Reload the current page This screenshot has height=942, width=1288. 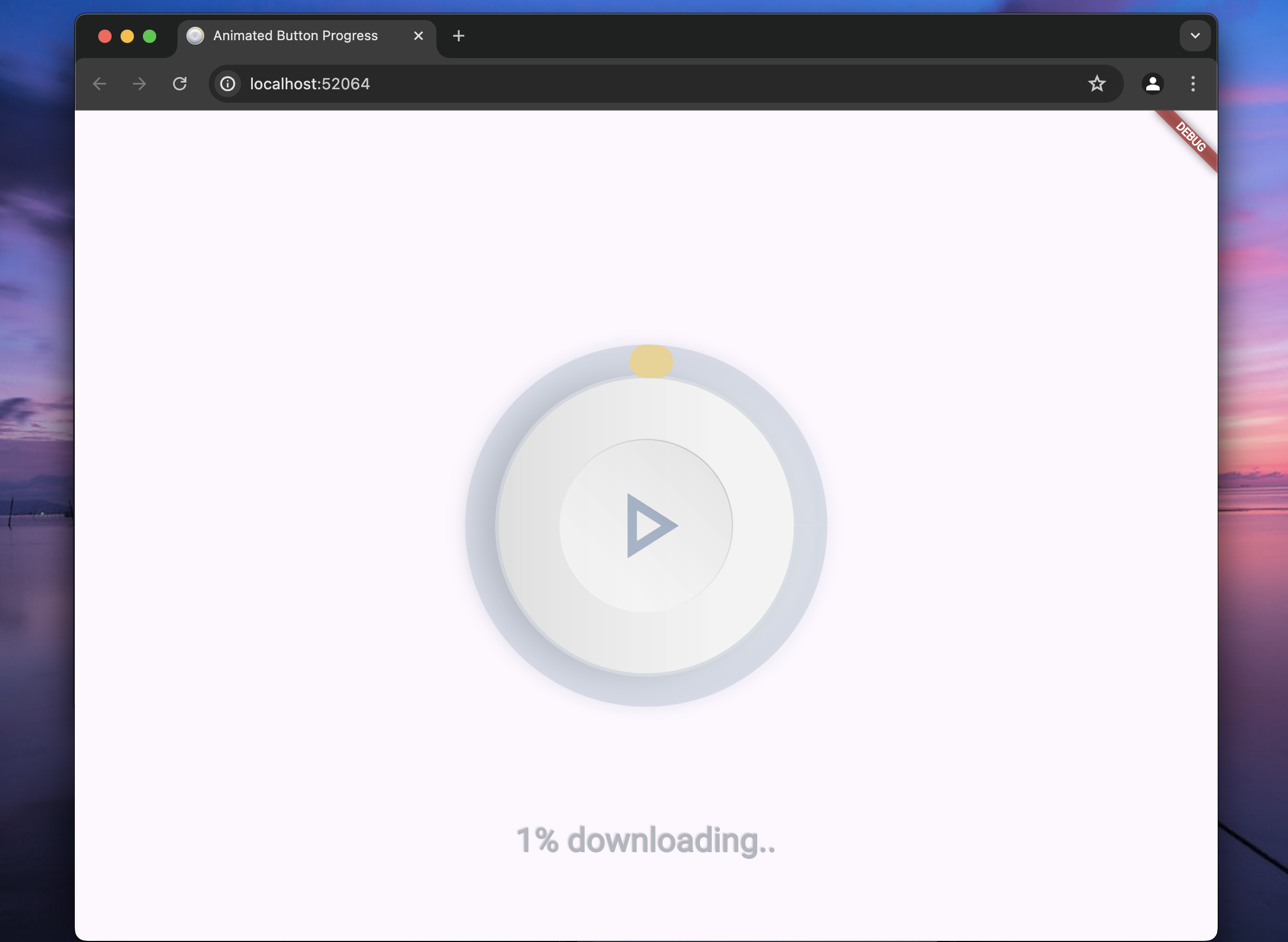(180, 84)
